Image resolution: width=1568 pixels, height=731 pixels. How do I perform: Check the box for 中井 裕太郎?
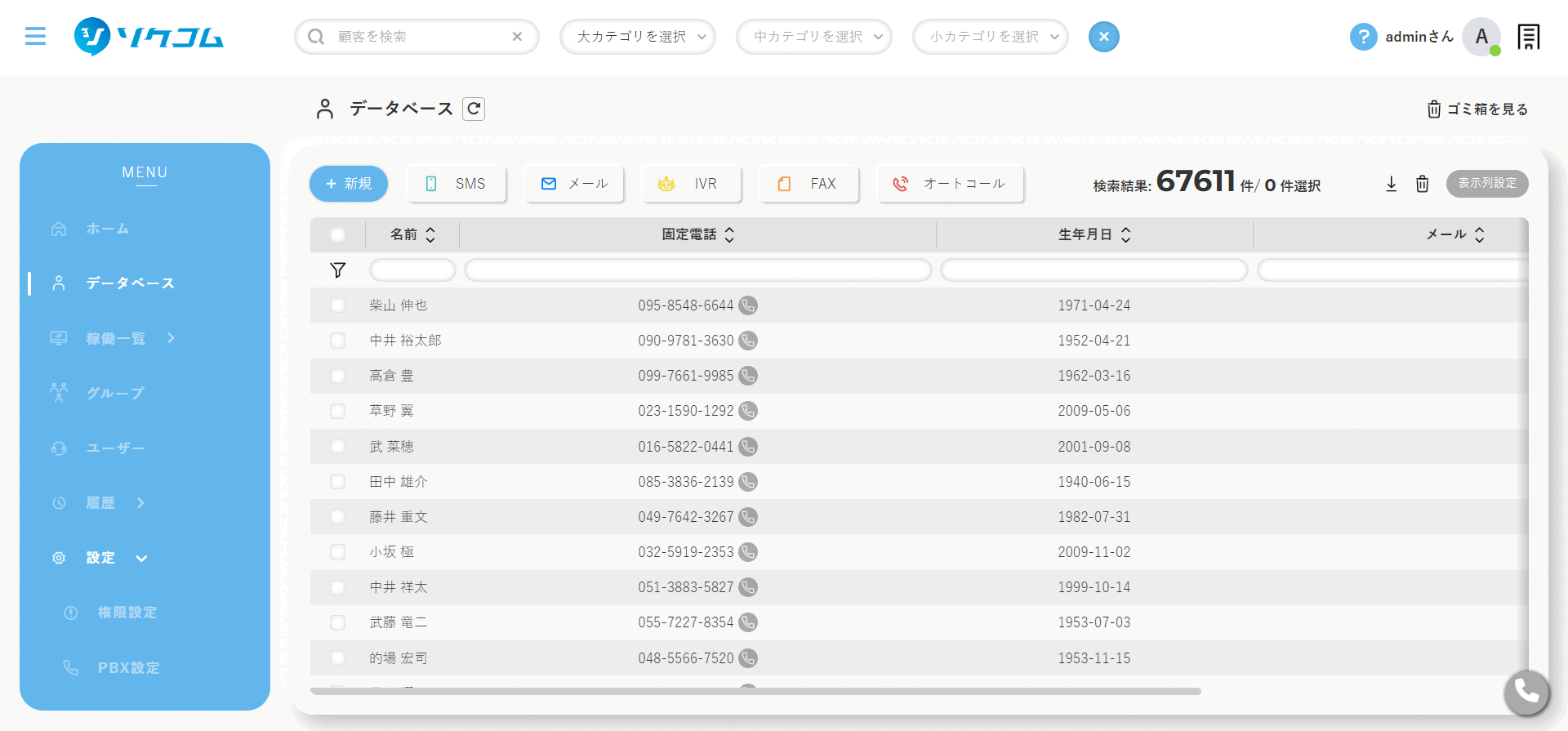[337, 341]
